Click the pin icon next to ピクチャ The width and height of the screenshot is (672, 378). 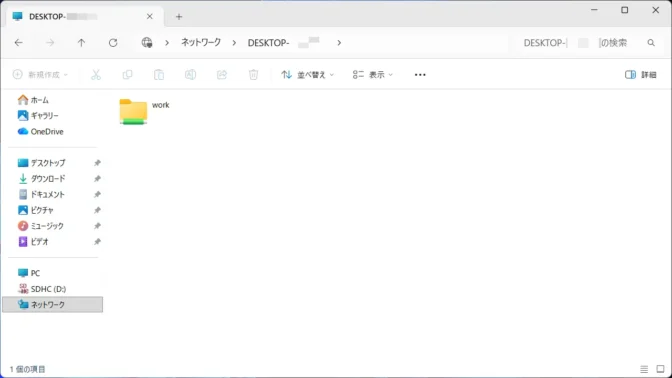click(97, 210)
